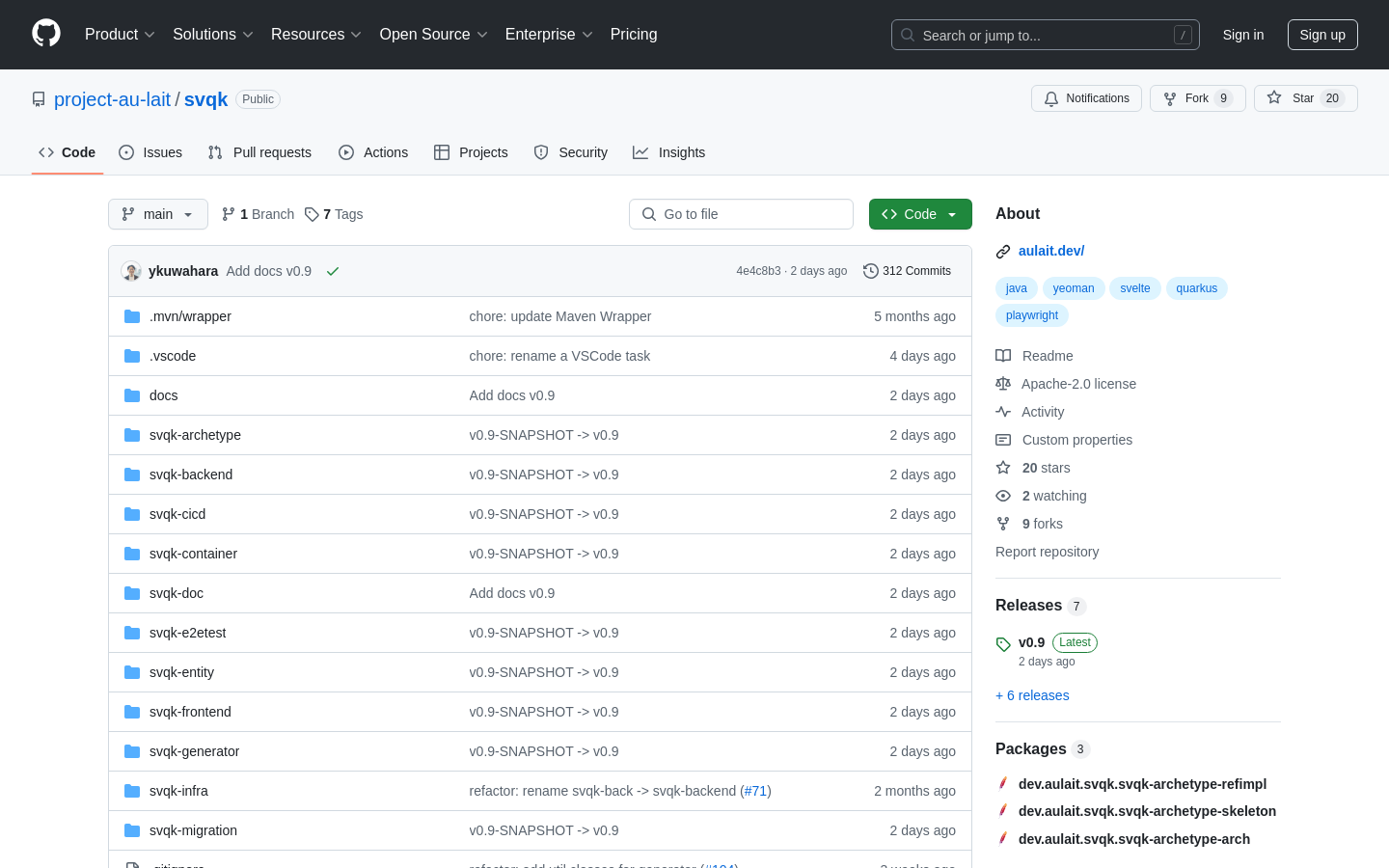Open the 312 Commits link
This screenshot has width=1389, height=868.
pyautogui.click(x=907, y=271)
